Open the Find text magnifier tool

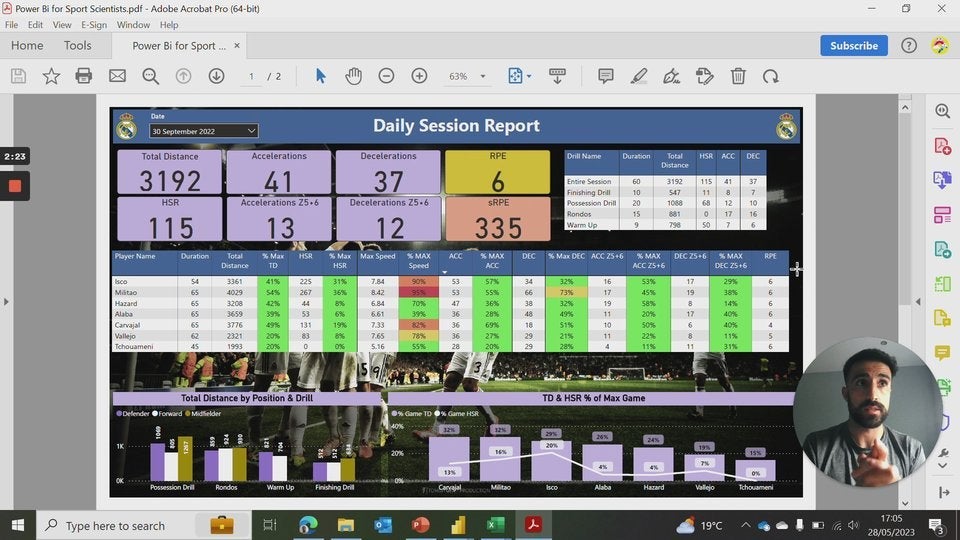coord(151,76)
